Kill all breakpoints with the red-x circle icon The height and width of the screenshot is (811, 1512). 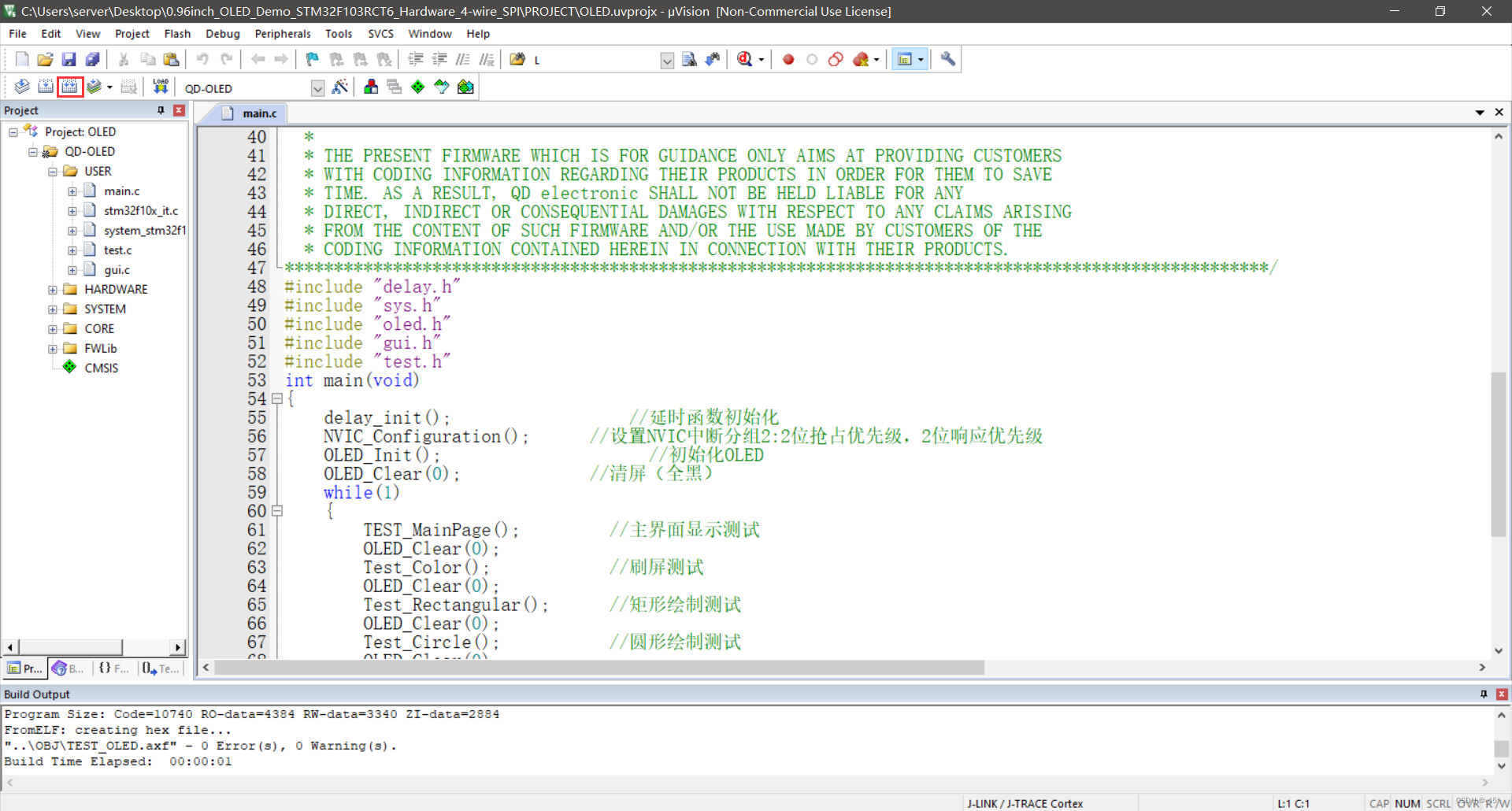pyautogui.click(x=861, y=59)
